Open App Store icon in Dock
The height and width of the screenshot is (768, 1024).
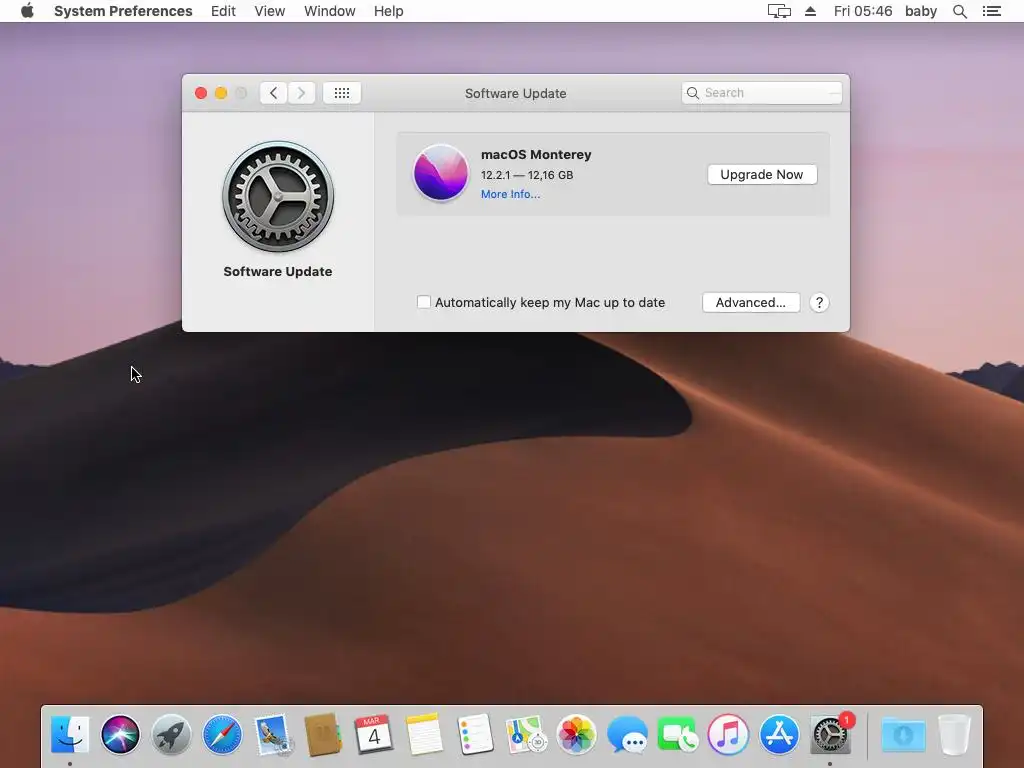(x=779, y=734)
